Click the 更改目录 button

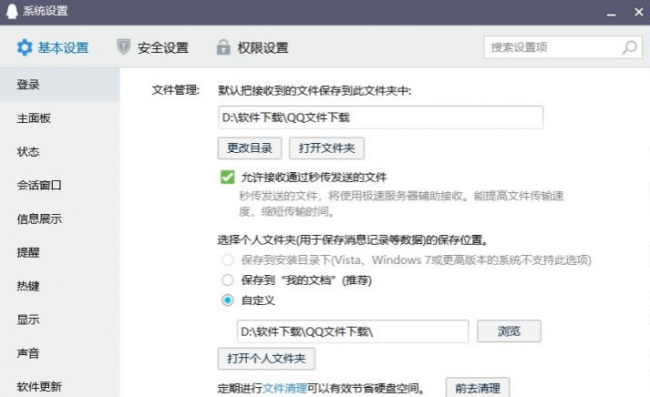tap(250, 148)
